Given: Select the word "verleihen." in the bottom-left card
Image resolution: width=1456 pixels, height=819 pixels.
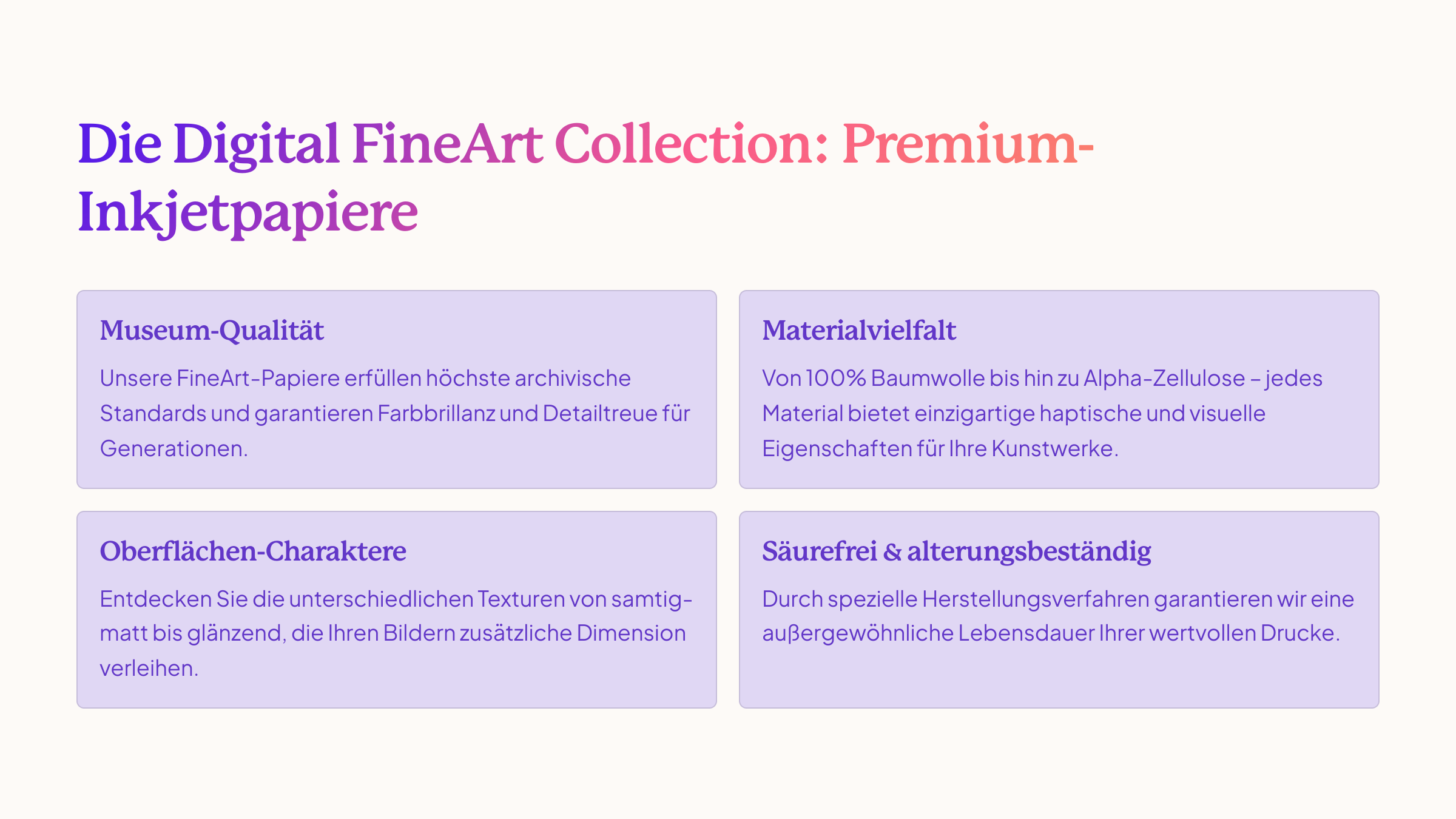Looking at the screenshot, I should pos(149,669).
